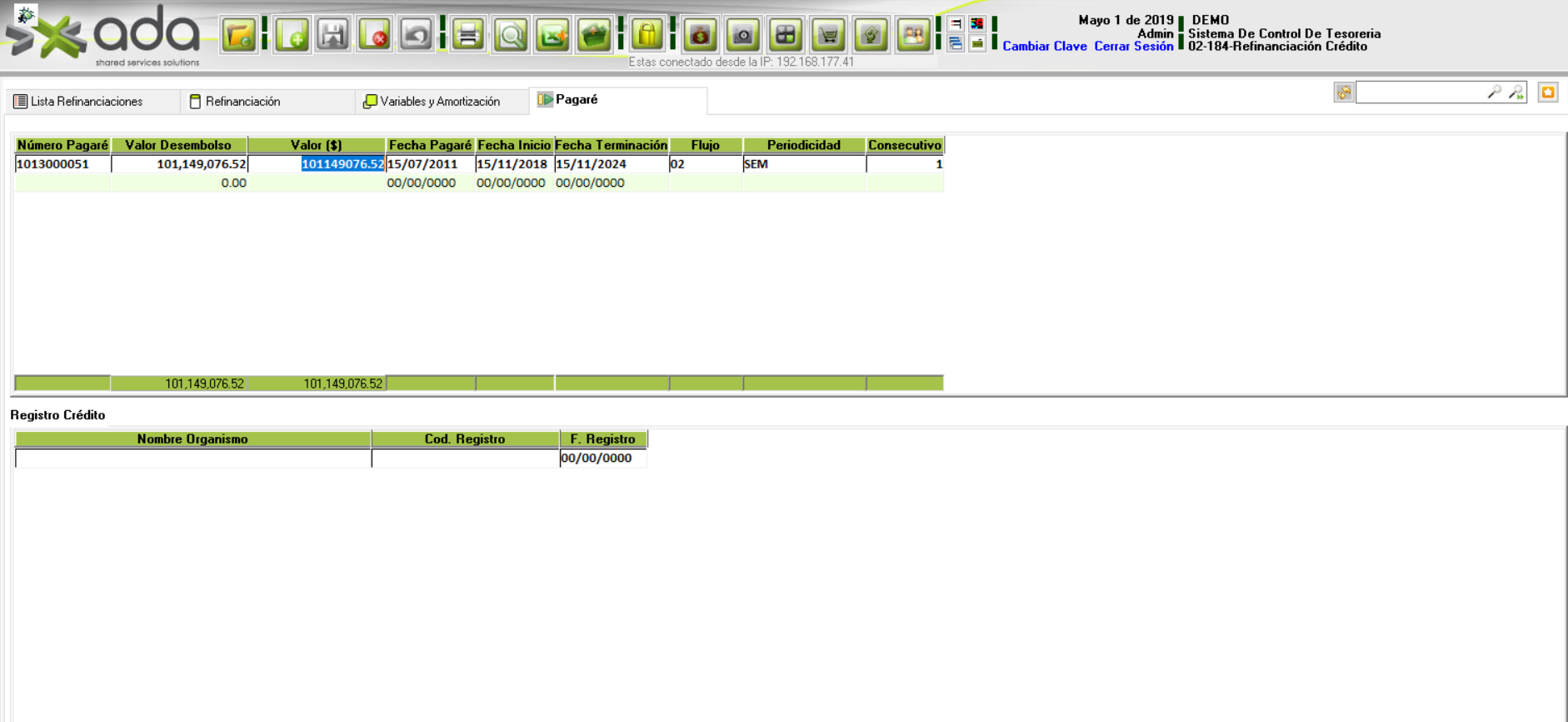Click the new document plus icon
Screen dimensions: 1568x722
[x=292, y=35]
